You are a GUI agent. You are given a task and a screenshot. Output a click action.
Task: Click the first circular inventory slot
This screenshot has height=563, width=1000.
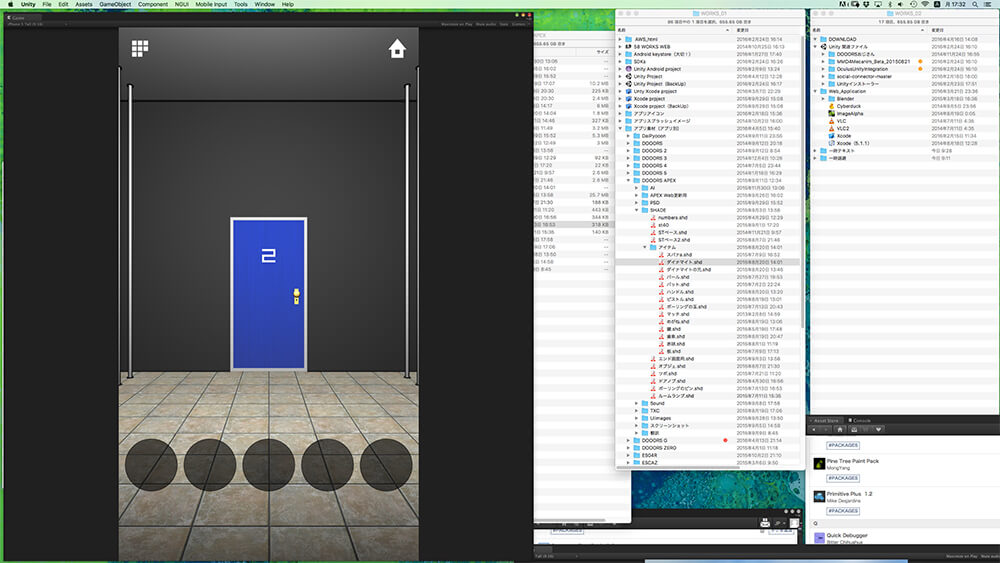[154, 467]
